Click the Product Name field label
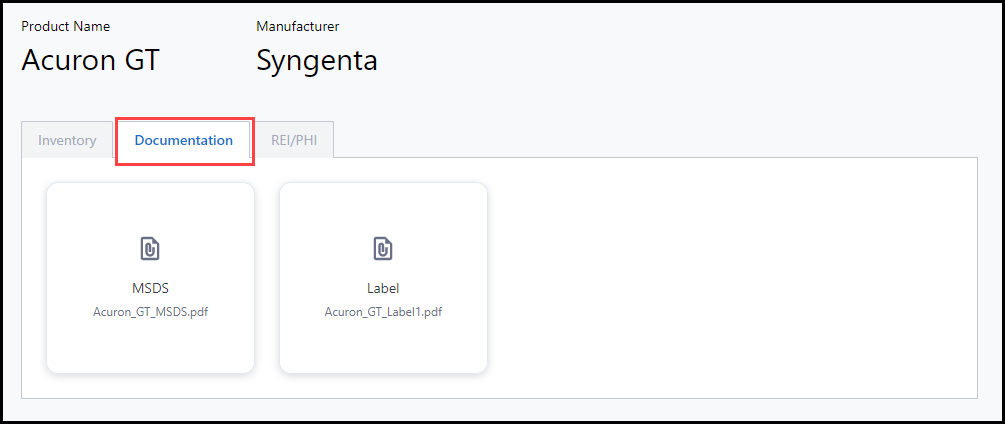Screen dimensions: 1005x424 pyautogui.click(x=66, y=26)
